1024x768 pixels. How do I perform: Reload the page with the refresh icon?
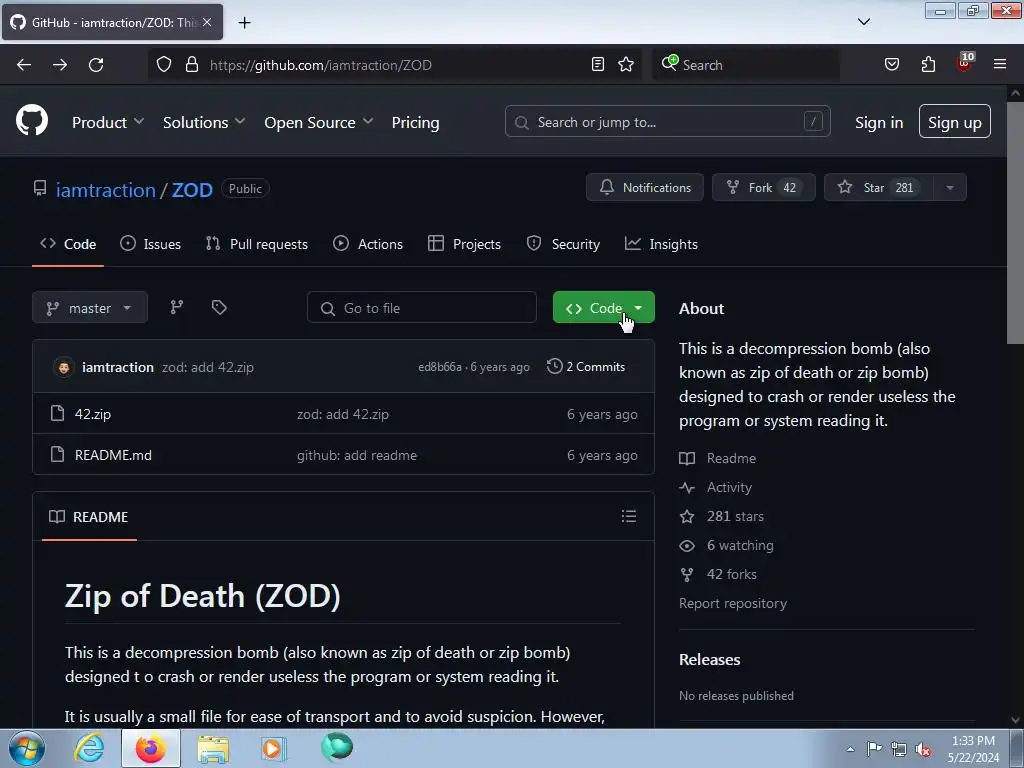[x=96, y=65]
